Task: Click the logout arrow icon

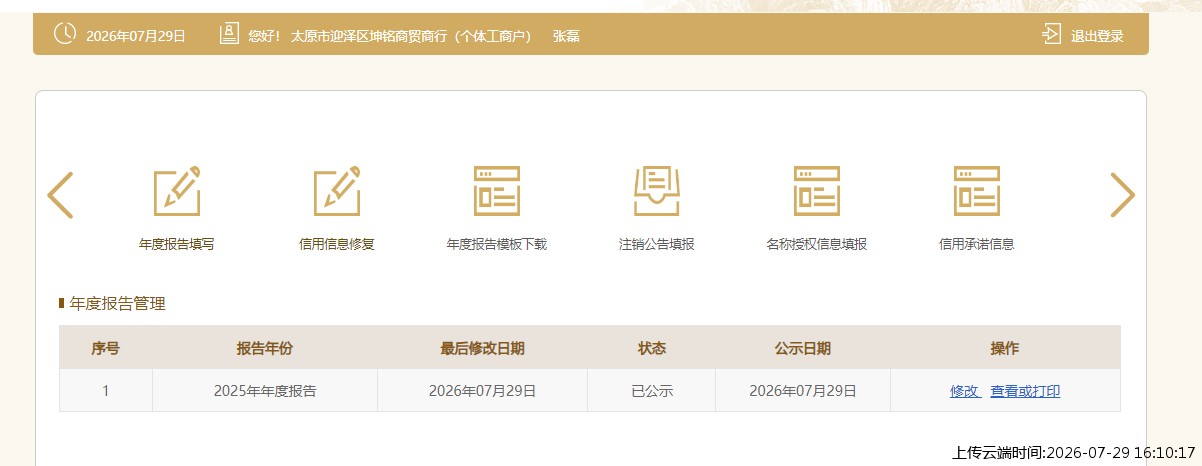Action: 1051,35
